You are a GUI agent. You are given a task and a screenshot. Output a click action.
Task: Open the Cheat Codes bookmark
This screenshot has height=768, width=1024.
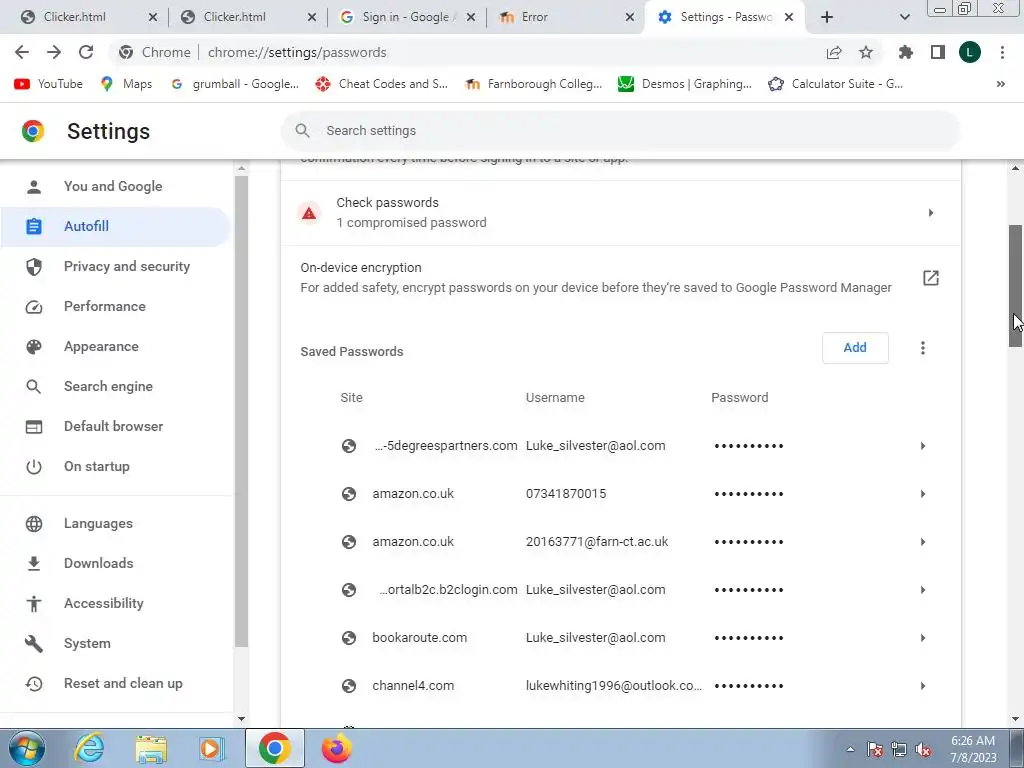pos(381,84)
